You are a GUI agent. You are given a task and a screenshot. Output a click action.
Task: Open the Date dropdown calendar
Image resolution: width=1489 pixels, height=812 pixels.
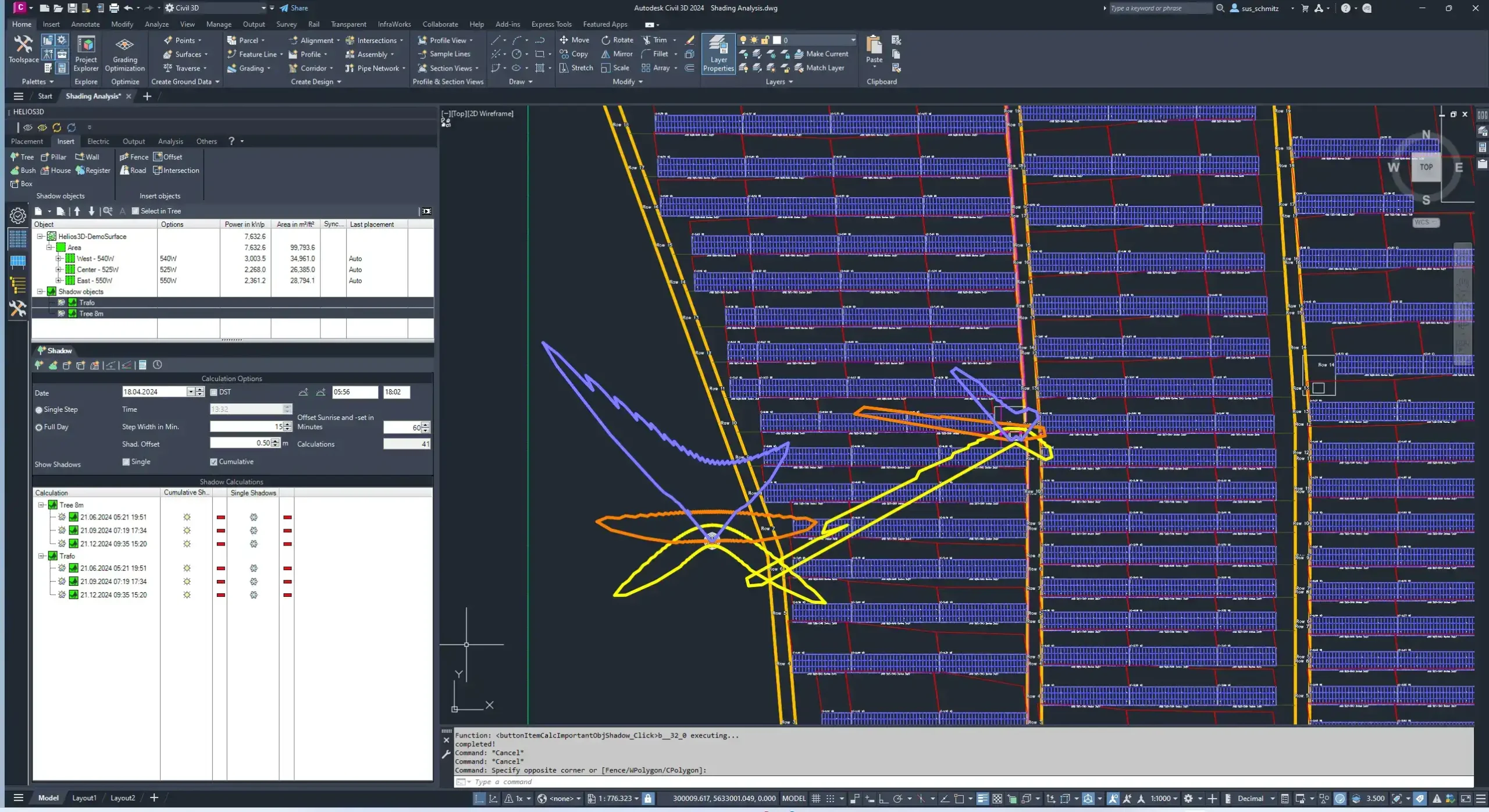[x=190, y=393]
